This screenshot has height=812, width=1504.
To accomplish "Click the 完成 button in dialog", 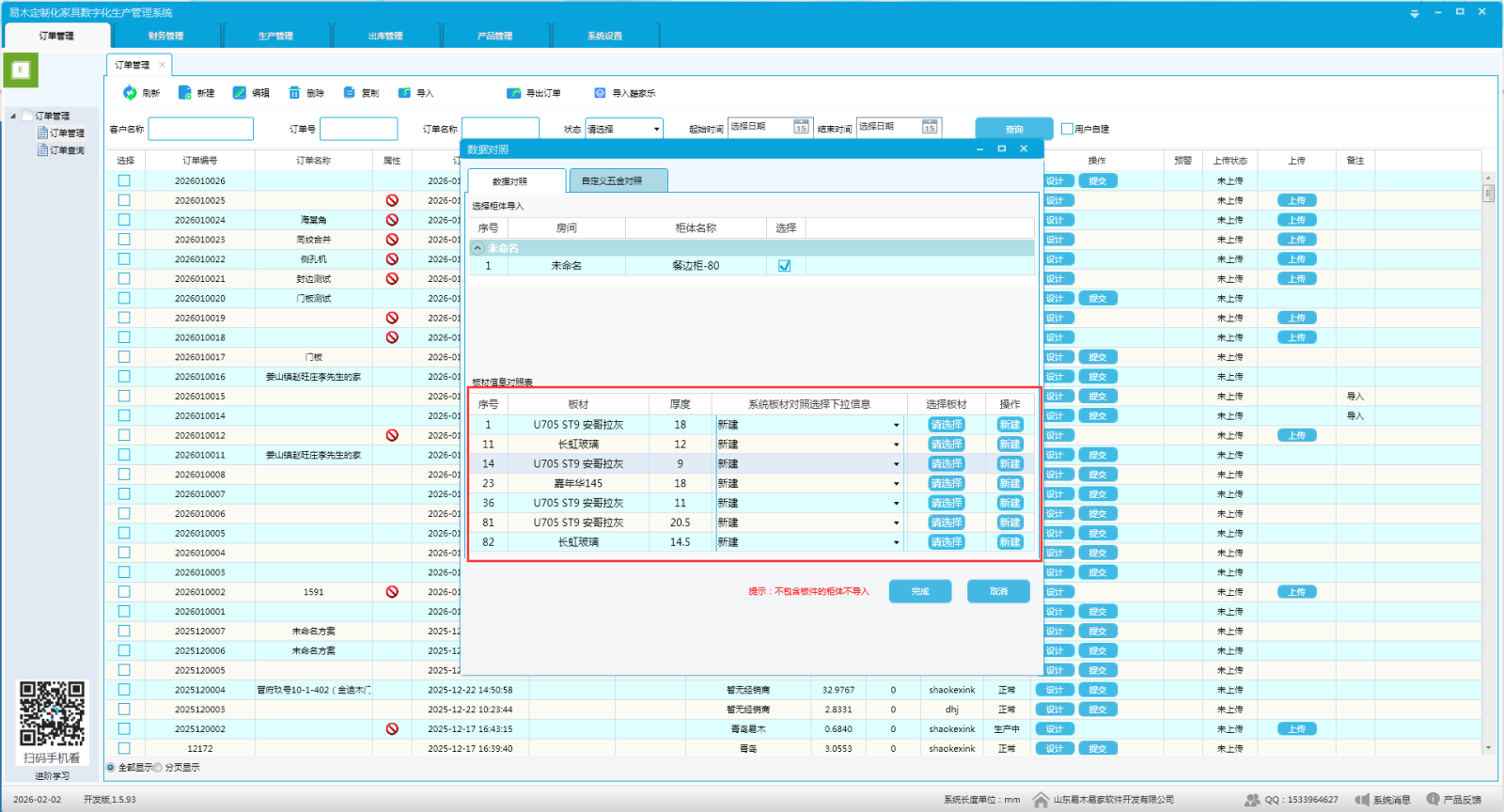I will point(919,591).
